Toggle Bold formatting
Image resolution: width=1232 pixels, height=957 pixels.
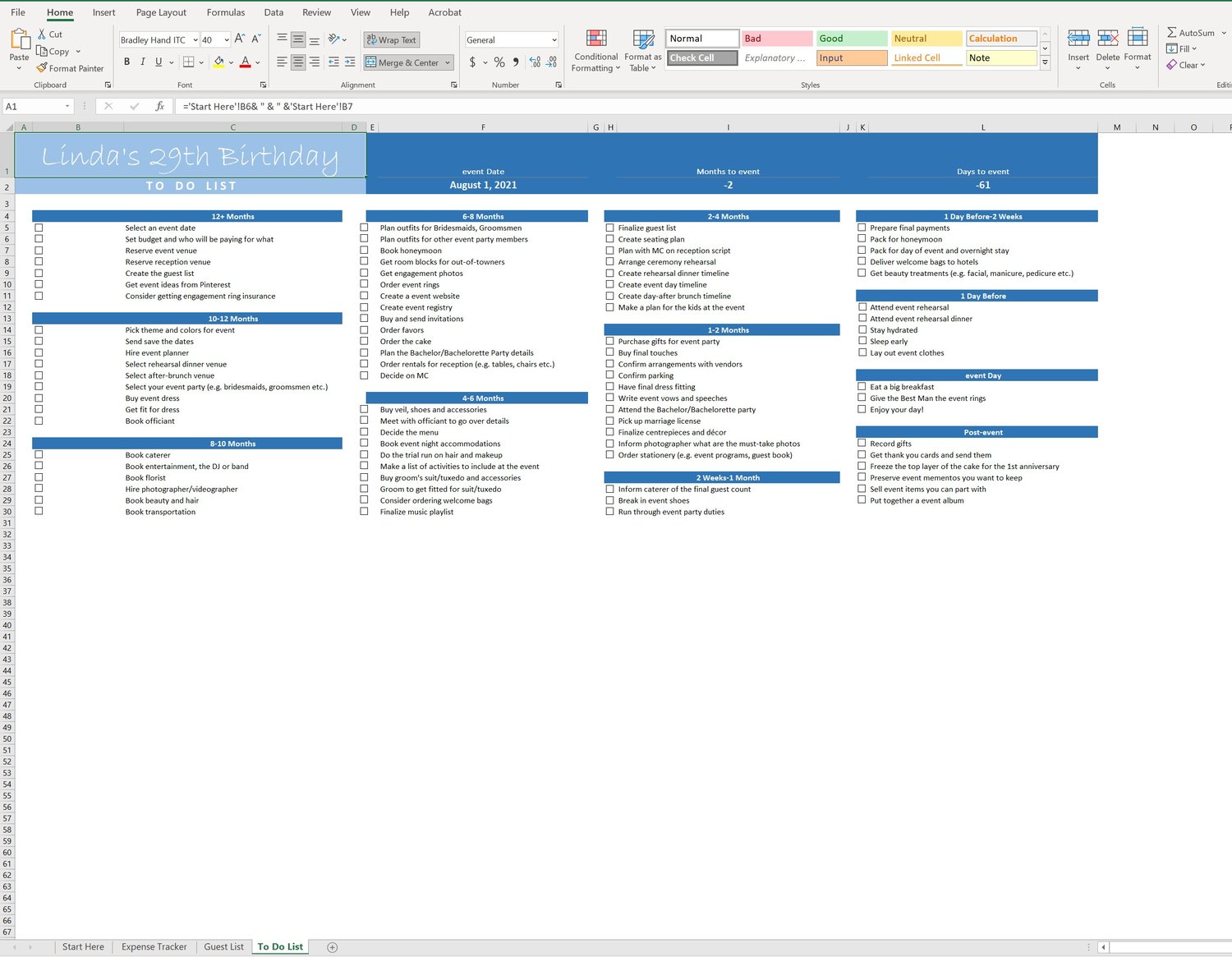126,62
